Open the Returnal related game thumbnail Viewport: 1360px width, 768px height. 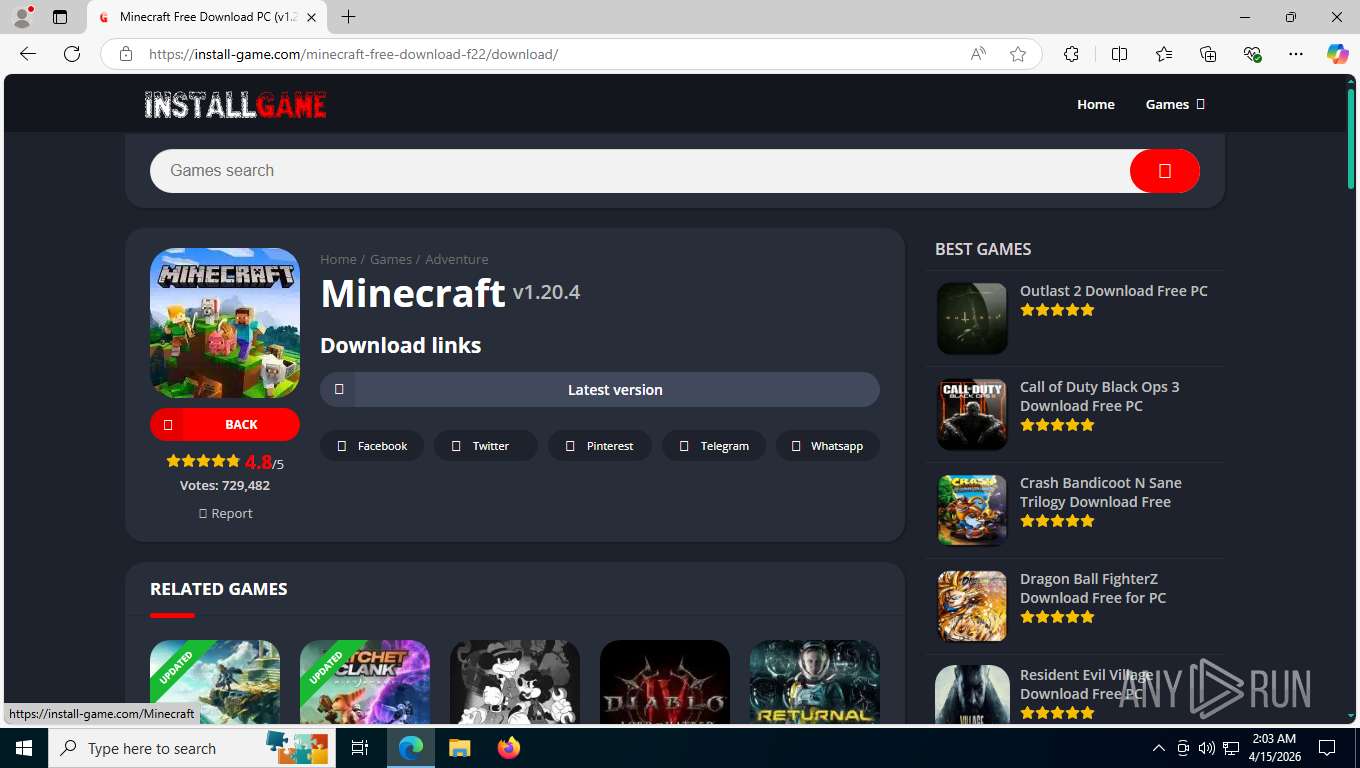click(815, 682)
